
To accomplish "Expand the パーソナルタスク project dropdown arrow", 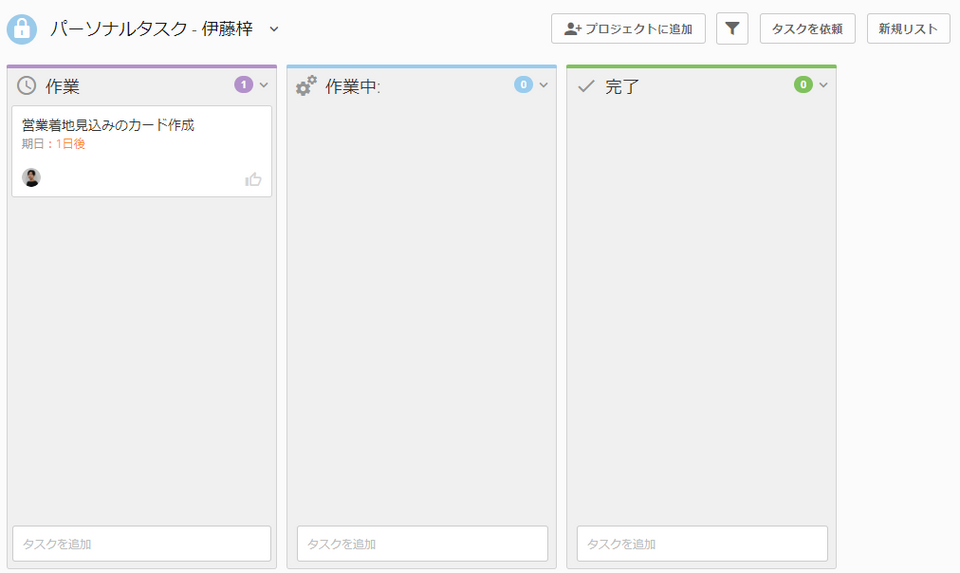I will [274, 29].
